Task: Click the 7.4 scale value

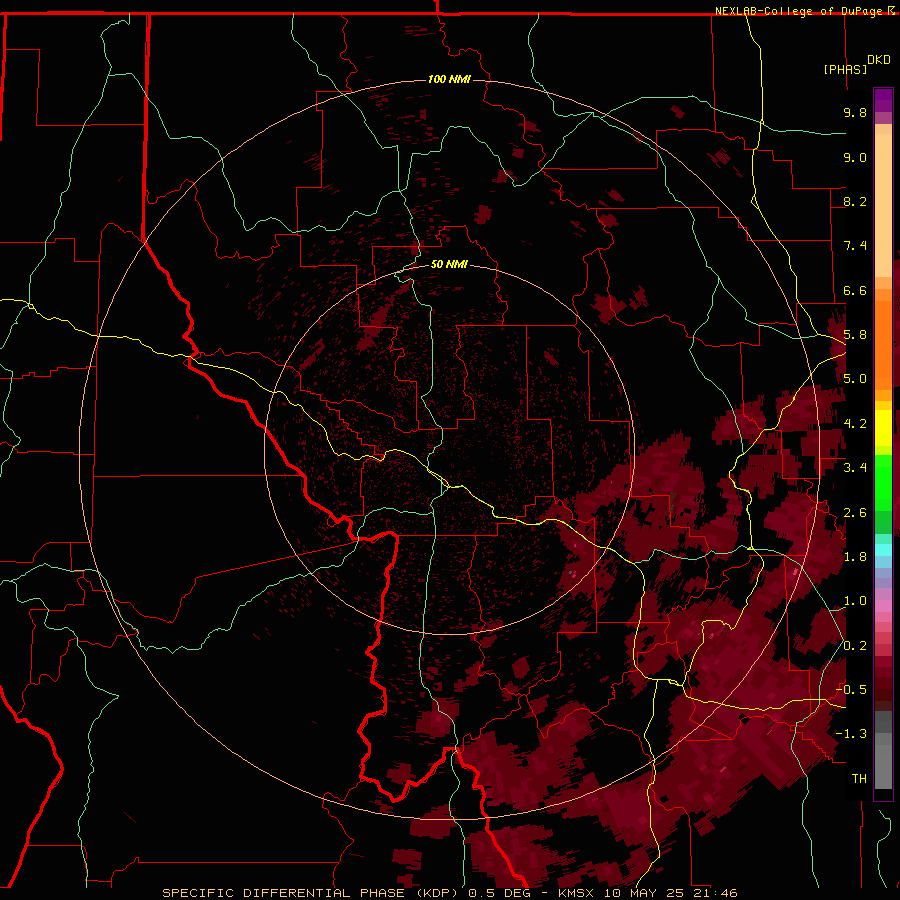Action: tap(855, 246)
